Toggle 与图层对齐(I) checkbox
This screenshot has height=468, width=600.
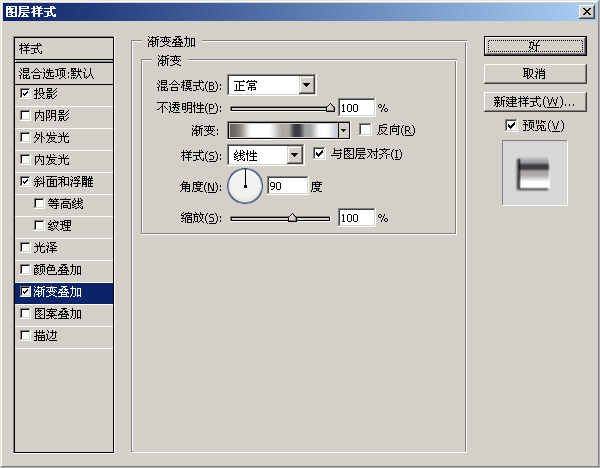[319, 154]
